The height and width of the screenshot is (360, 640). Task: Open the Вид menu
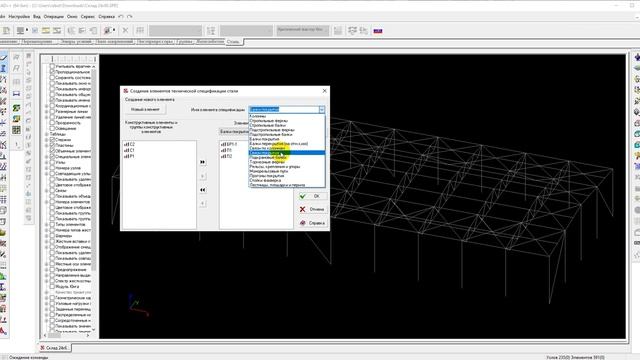click(37, 17)
